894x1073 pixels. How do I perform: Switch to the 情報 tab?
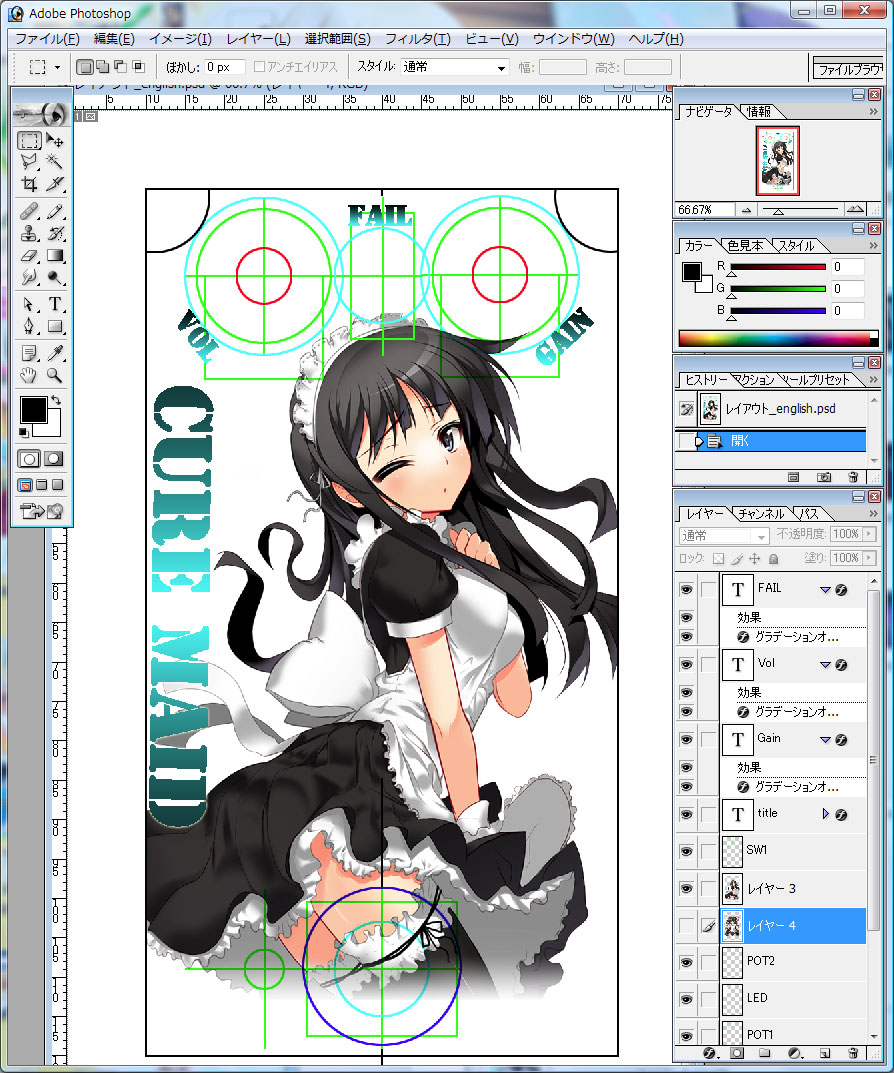pyautogui.click(x=758, y=111)
